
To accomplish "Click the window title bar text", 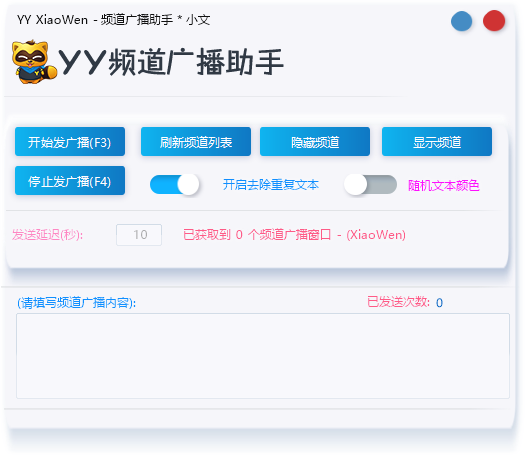I will [114, 20].
